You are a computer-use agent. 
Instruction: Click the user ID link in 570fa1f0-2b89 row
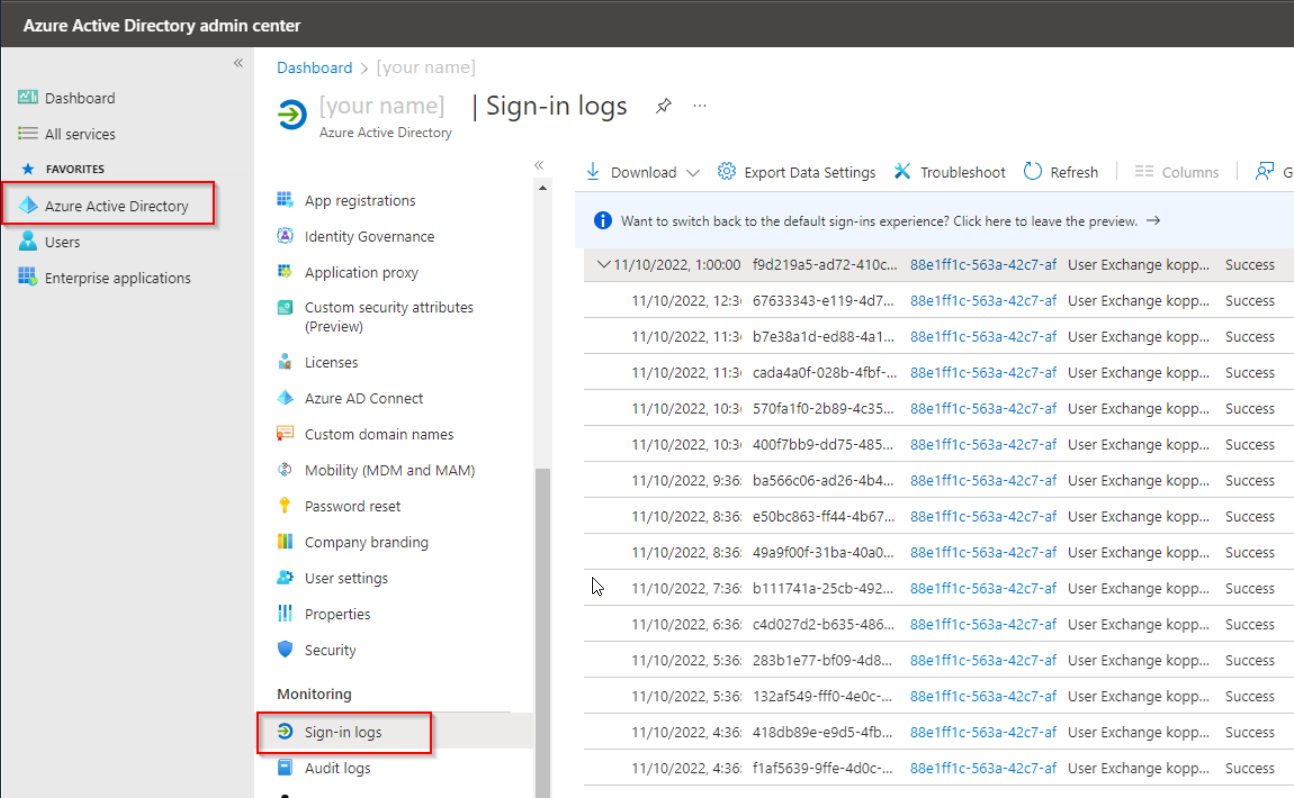[x=983, y=409]
